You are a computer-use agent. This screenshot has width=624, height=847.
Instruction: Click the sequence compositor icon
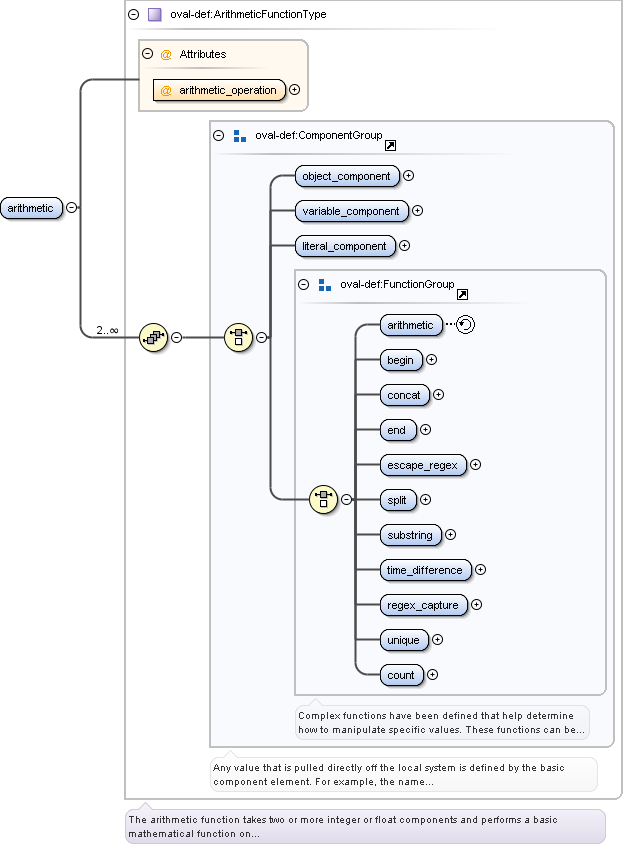coord(153,337)
